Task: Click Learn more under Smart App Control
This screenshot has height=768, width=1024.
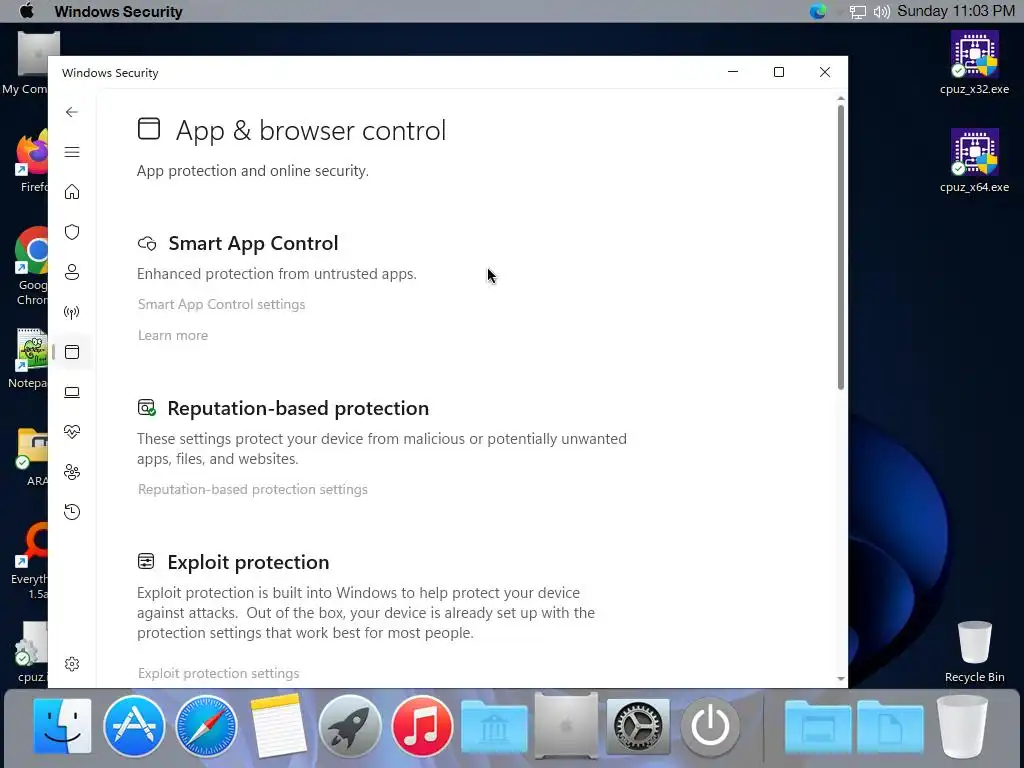Action: (x=173, y=335)
